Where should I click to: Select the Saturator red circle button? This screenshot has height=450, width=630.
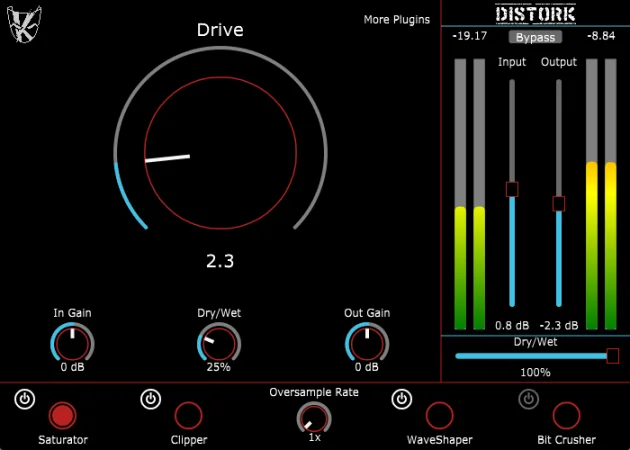63,415
